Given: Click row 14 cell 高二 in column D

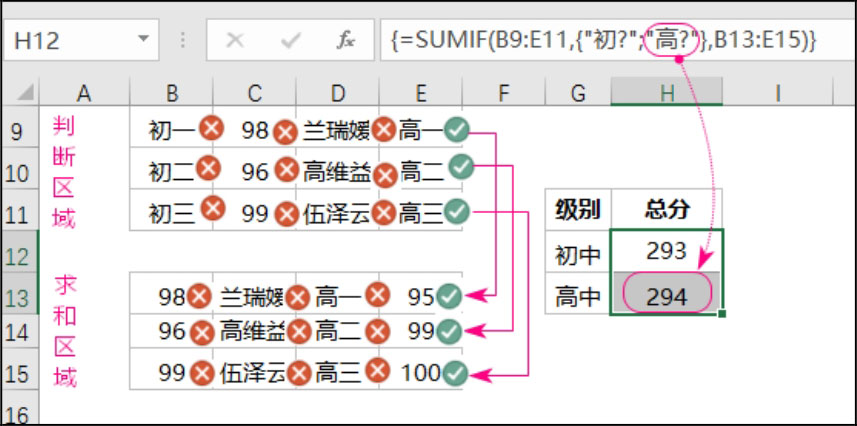Looking at the screenshot, I should point(338,331).
